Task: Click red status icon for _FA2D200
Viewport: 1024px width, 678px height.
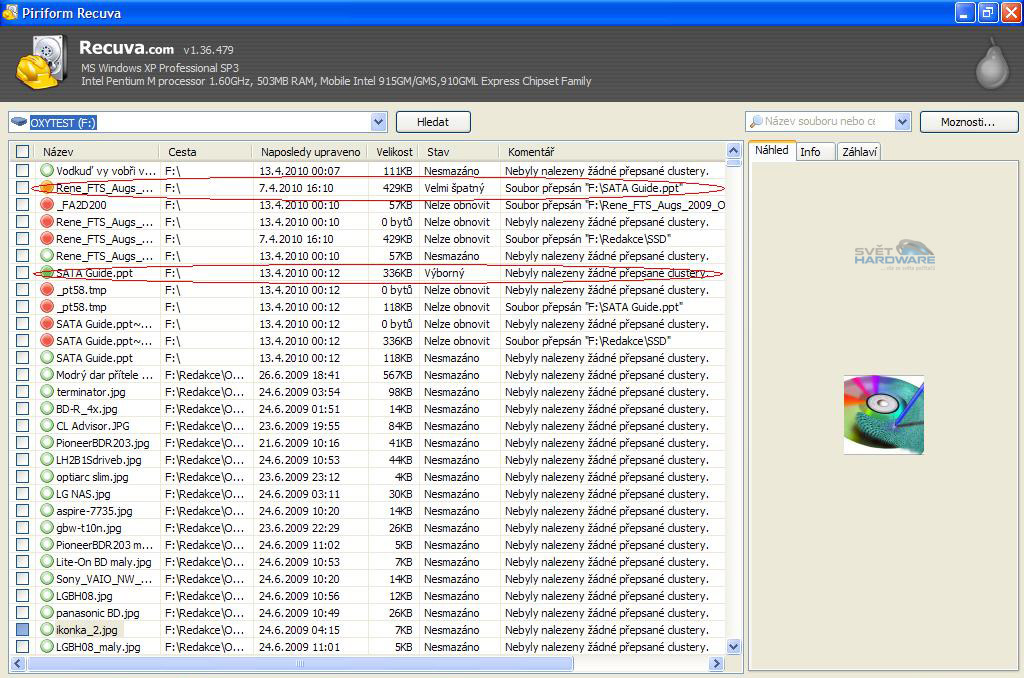Action: coord(46,205)
